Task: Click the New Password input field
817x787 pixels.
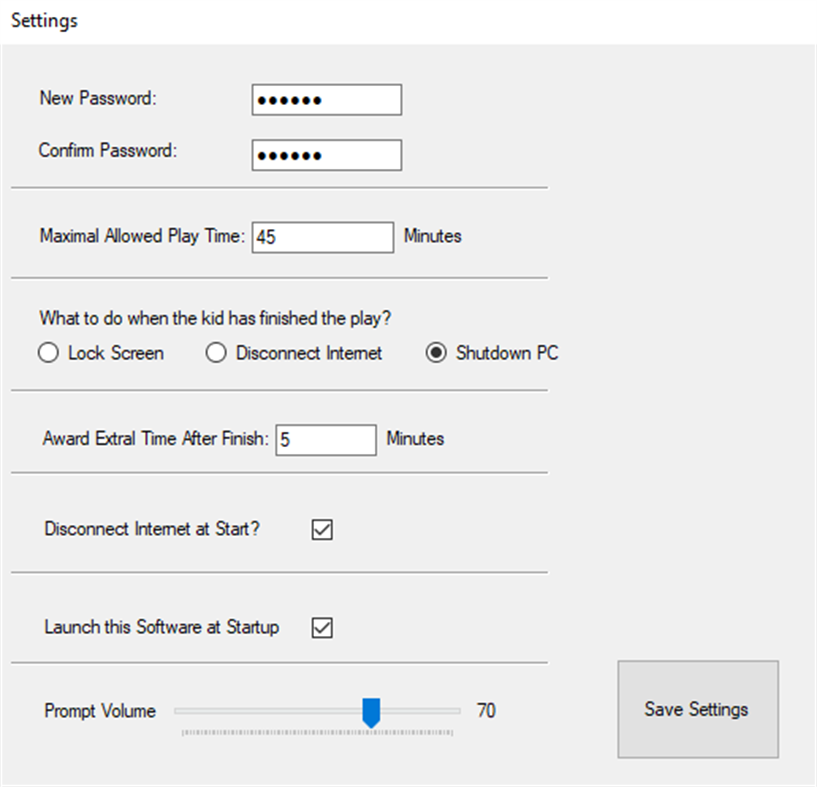Action: (326, 99)
